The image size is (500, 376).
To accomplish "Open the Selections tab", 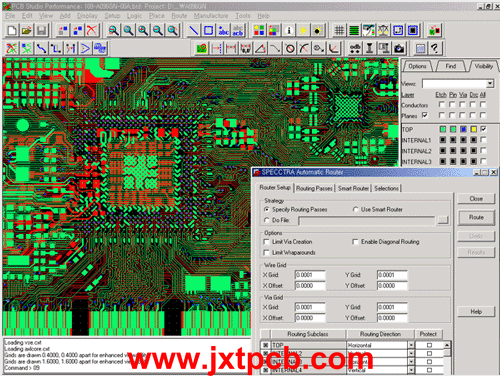I will tap(386, 188).
